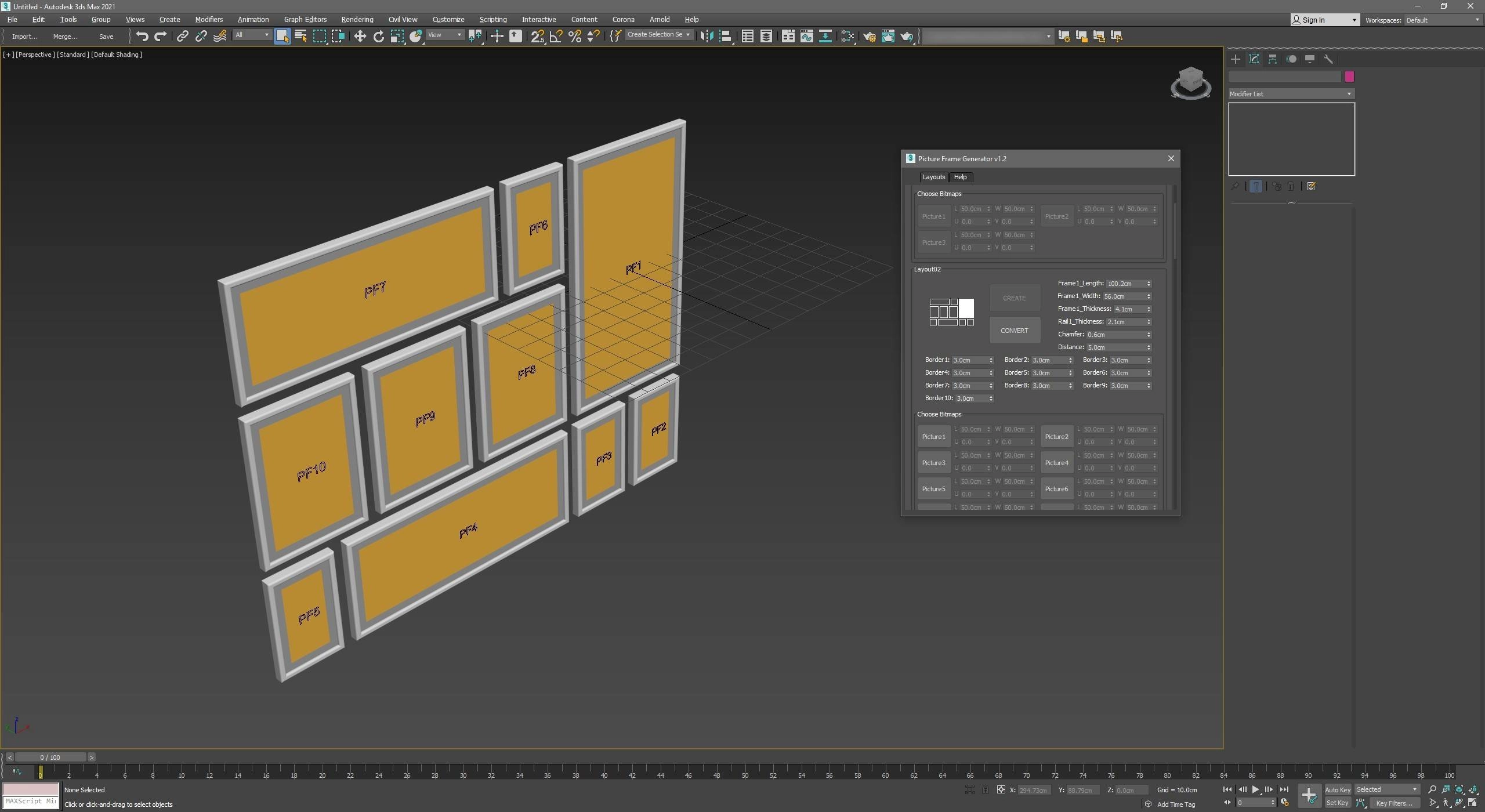
Task: Click the Key Filters button
Action: 1394,803
